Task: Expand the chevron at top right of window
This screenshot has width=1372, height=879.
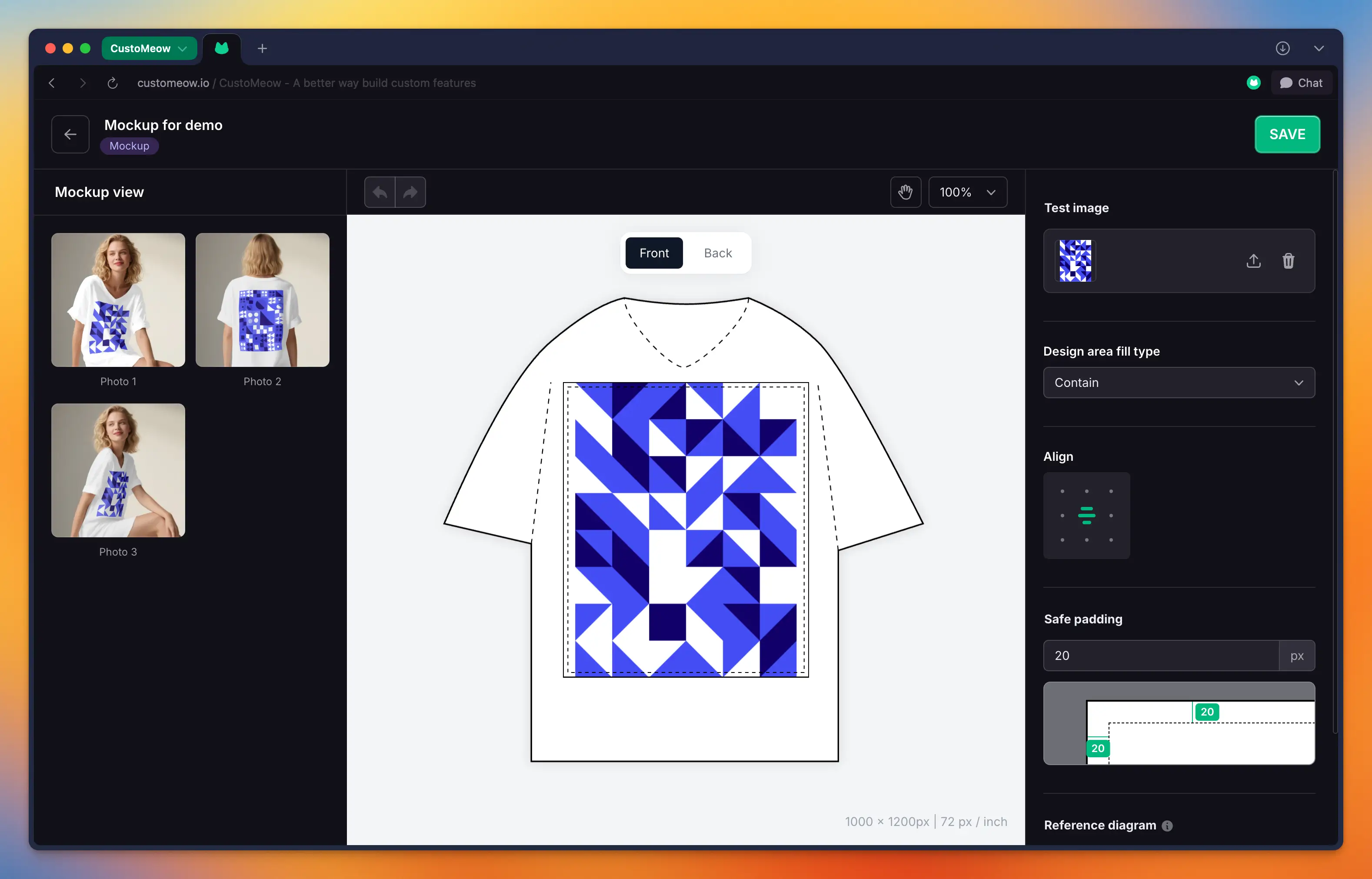Action: coord(1319,49)
